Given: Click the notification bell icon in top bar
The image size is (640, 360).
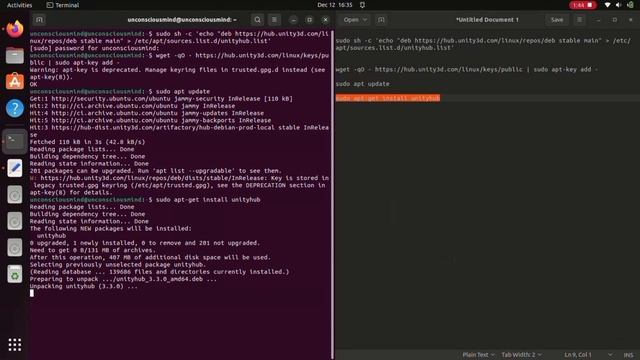Looking at the screenshot, I should pyautogui.click(x=362, y=5).
